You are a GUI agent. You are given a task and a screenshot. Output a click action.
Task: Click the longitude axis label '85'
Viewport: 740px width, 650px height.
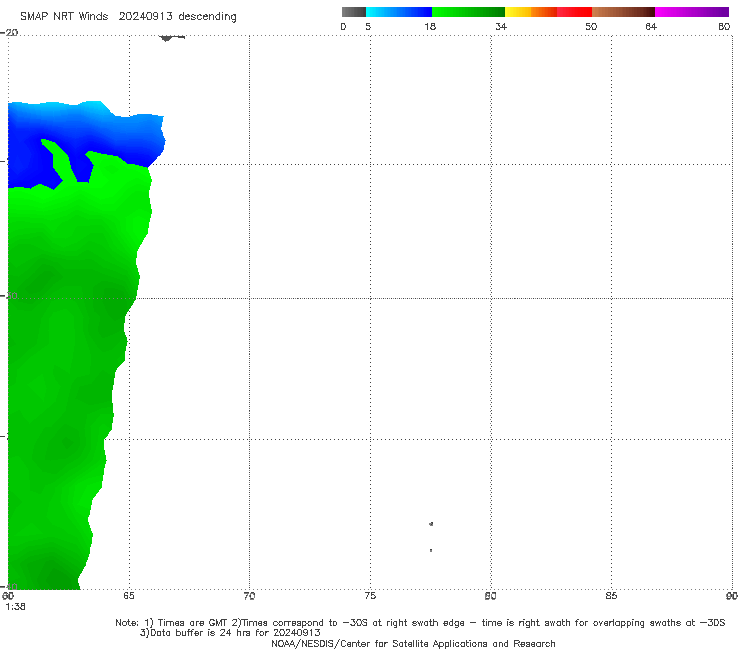pos(611,596)
